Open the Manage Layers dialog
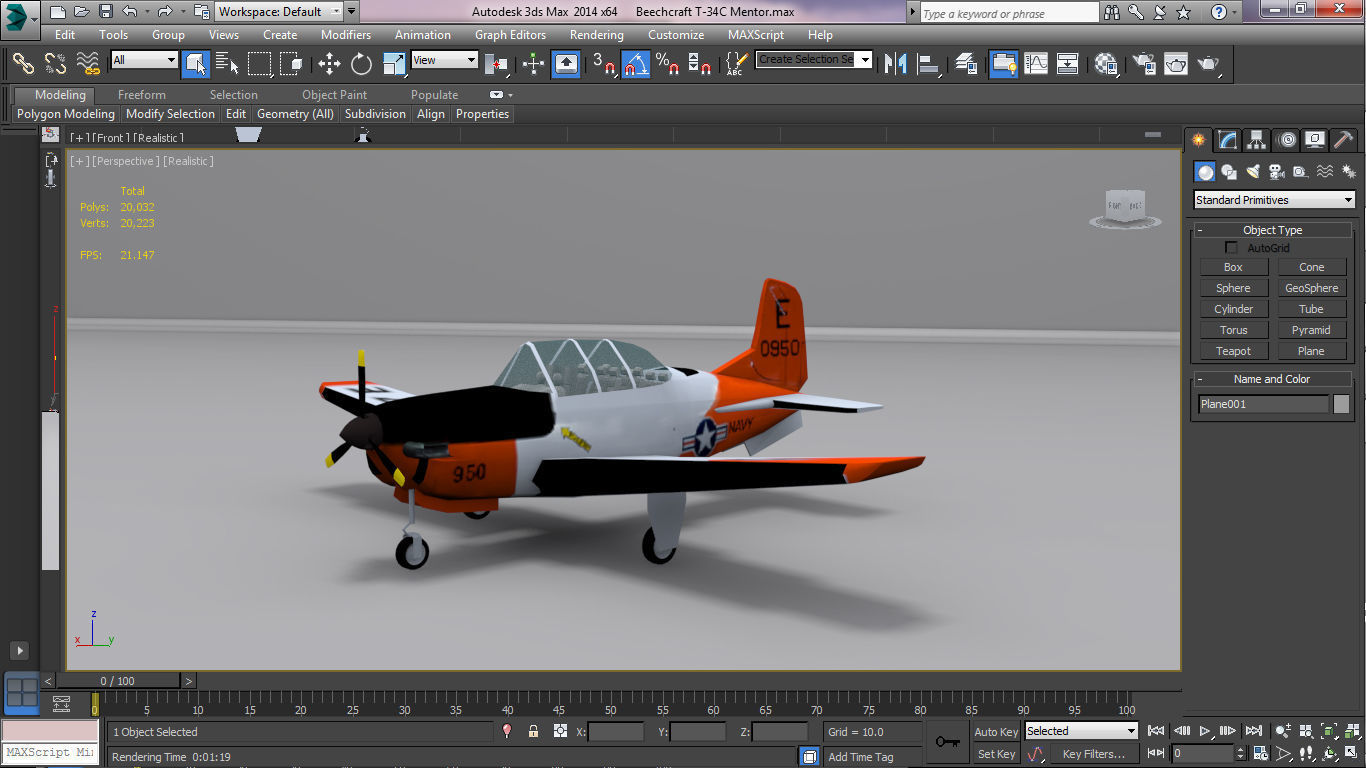 pyautogui.click(x=965, y=64)
